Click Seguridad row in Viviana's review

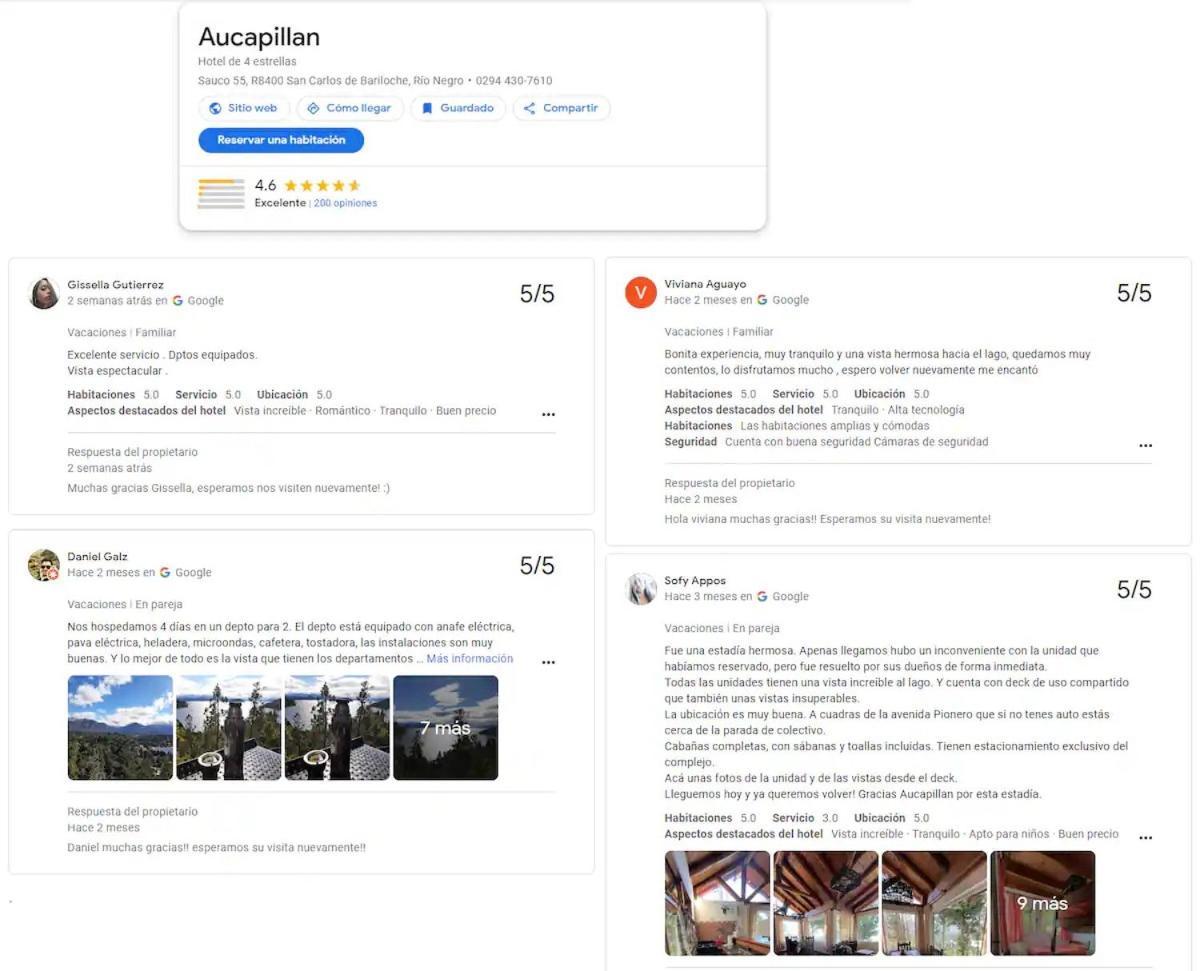click(x=826, y=442)
